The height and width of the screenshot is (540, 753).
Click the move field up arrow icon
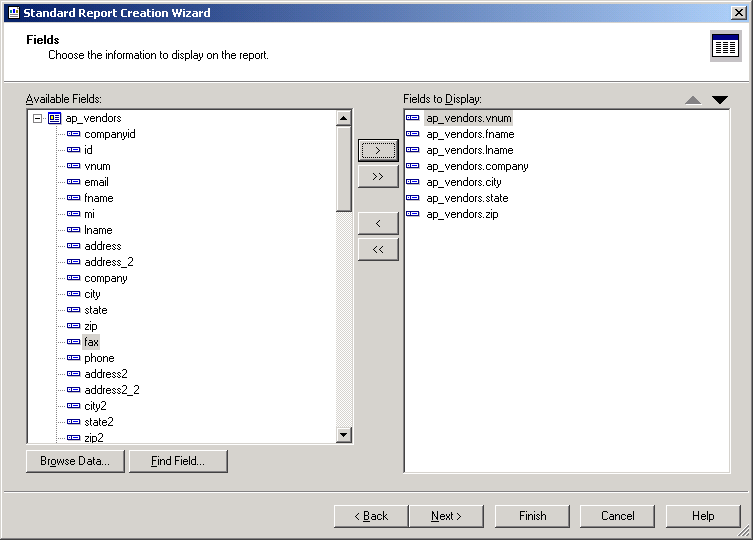(693, 100)
